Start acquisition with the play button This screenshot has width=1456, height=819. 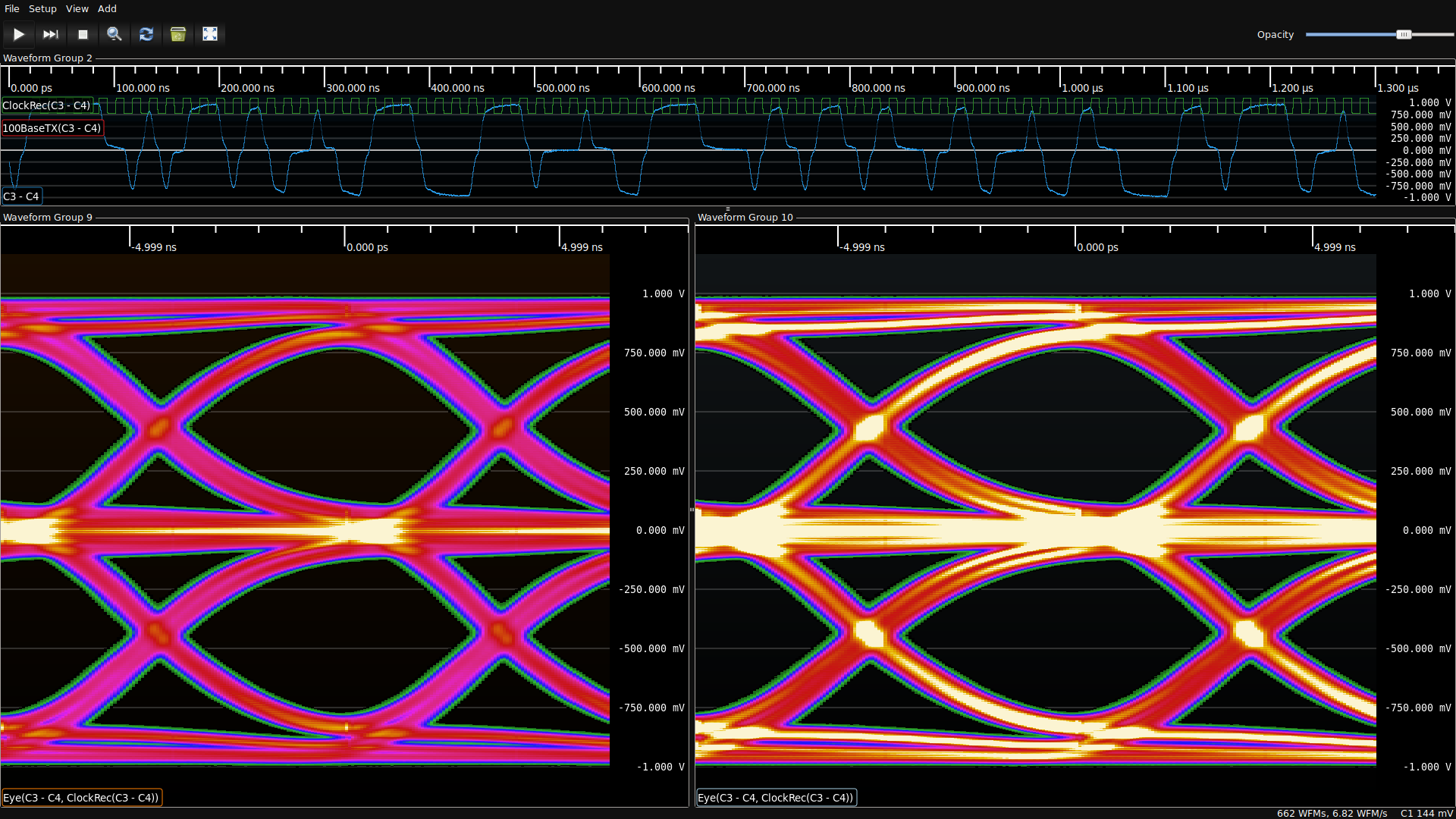click(x=19, y=34)
